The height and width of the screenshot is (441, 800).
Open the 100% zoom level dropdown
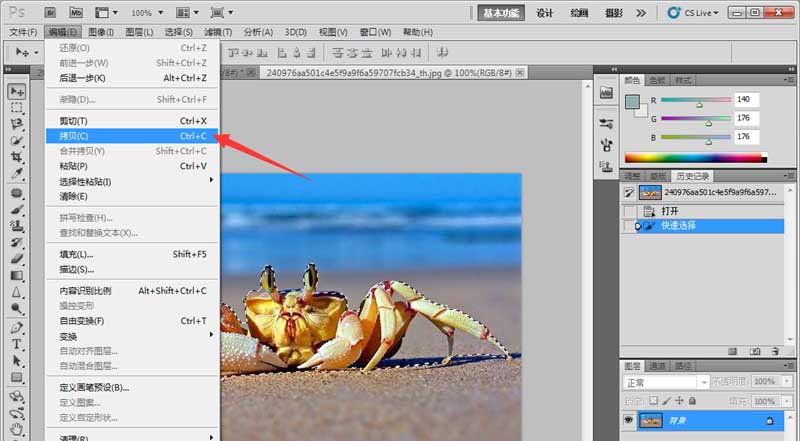click(x=148, y=13)
